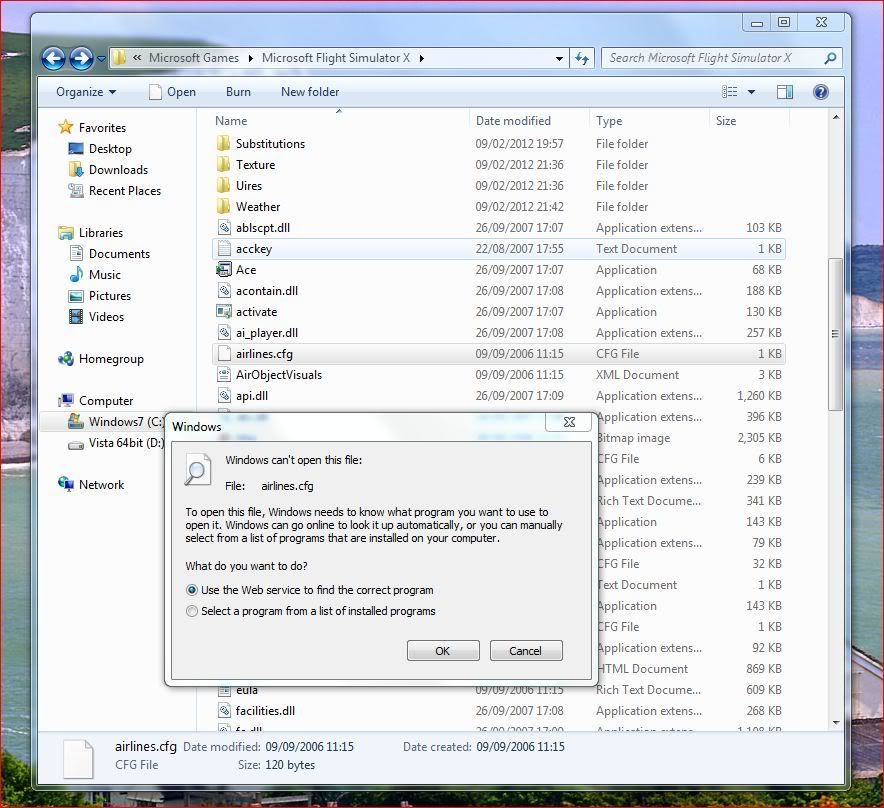
Task: Click the search magnifier icon
Action: pos(830,58)
